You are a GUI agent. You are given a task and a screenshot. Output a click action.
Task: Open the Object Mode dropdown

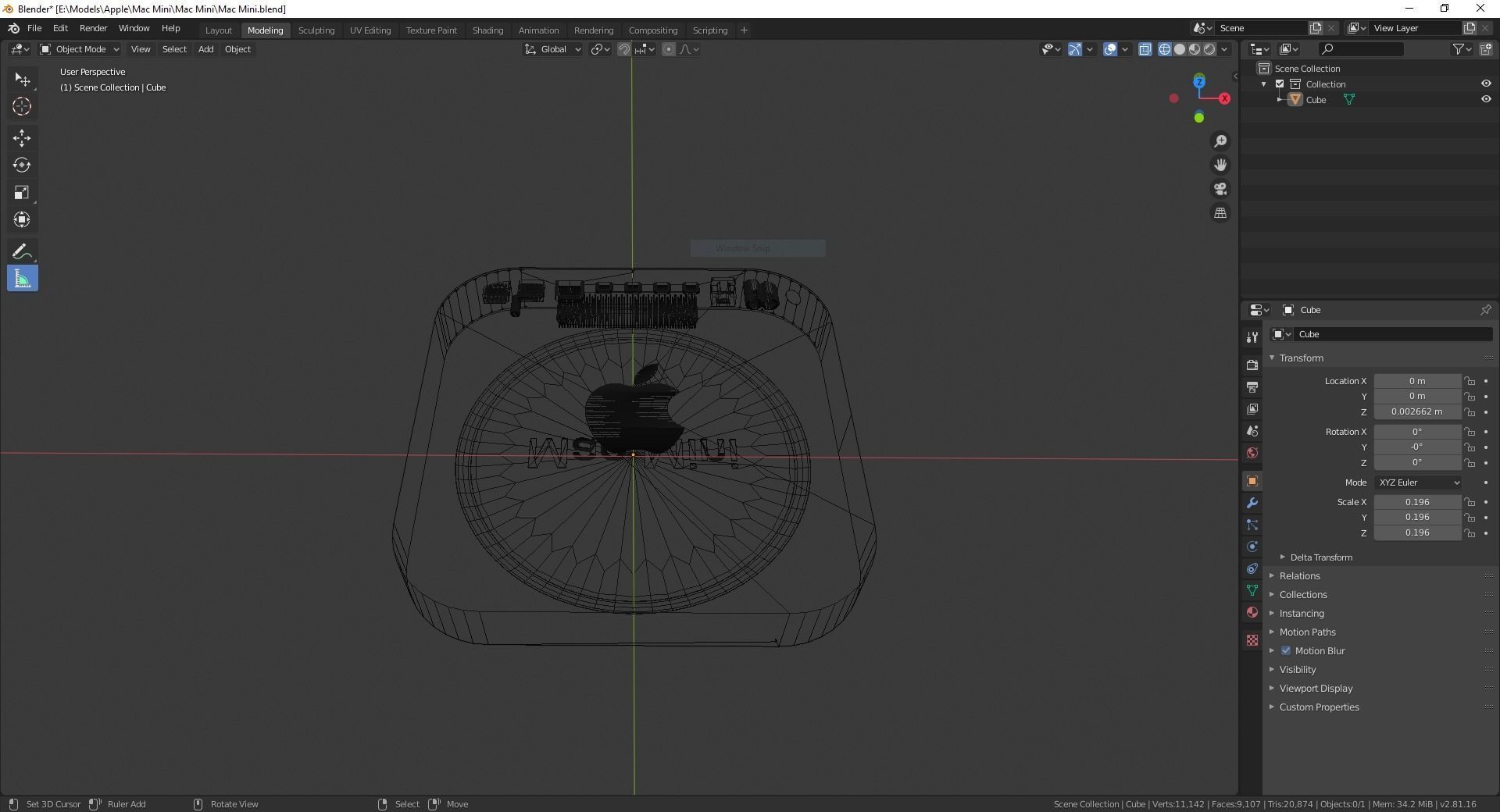(x=80, y=49)
